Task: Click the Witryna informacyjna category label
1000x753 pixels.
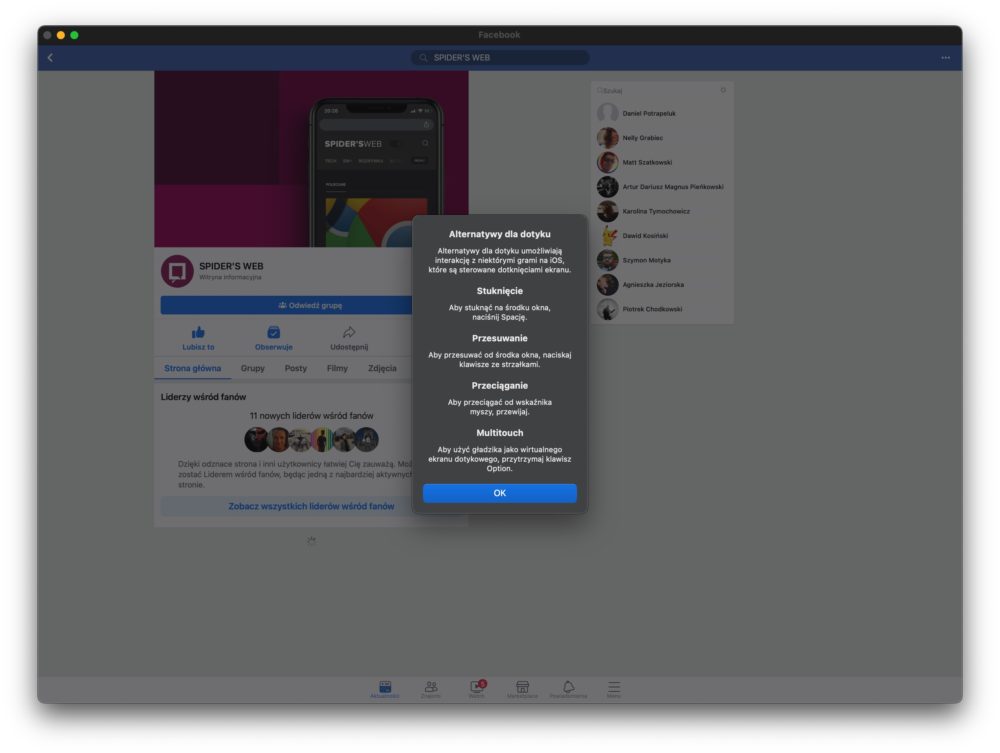Action: tap(230, 277)
